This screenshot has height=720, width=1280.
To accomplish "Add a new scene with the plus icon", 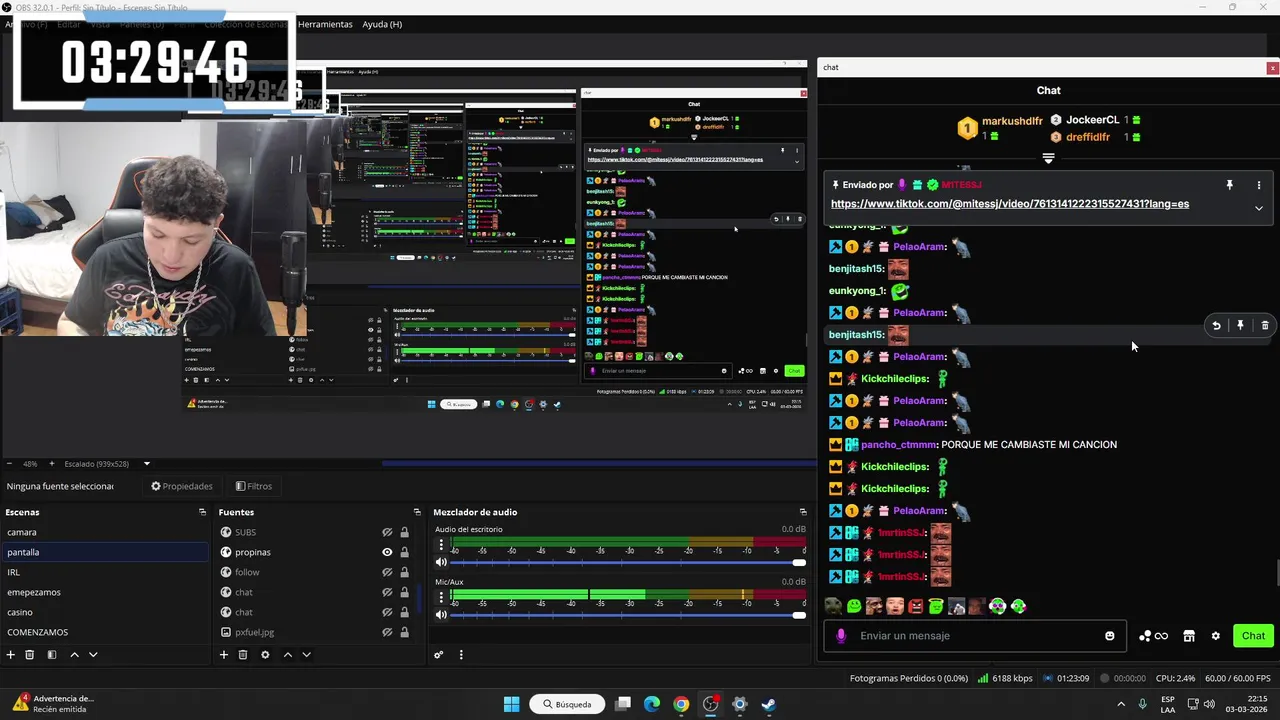I will coord(11,655).
